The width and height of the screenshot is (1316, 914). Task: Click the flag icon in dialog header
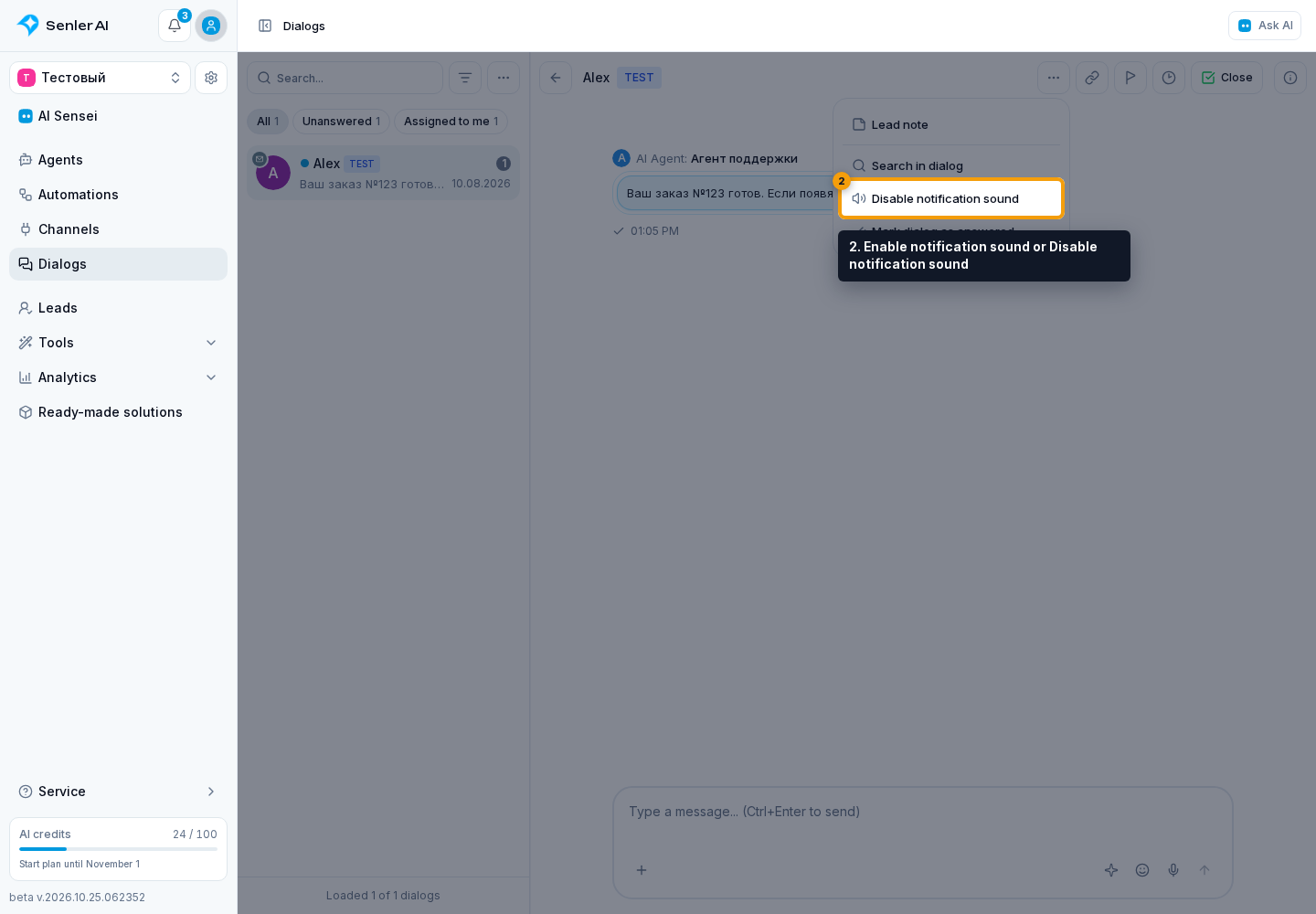point(1130,78)
